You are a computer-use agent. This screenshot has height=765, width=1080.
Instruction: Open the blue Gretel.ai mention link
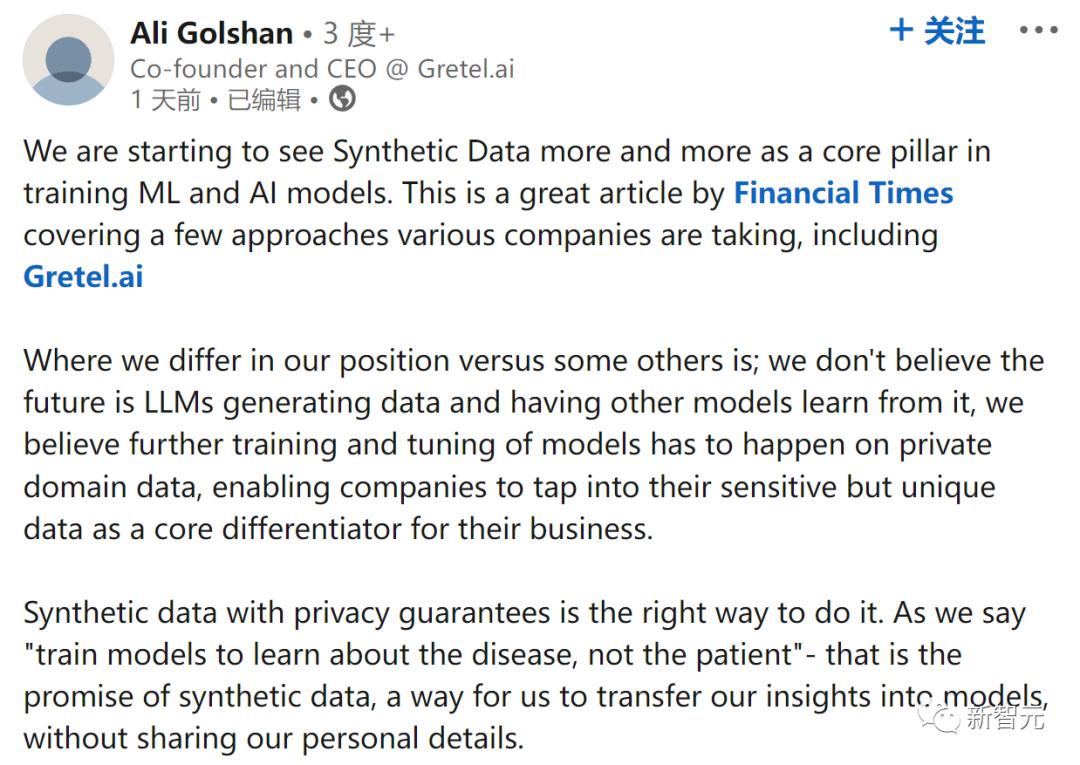83,277
